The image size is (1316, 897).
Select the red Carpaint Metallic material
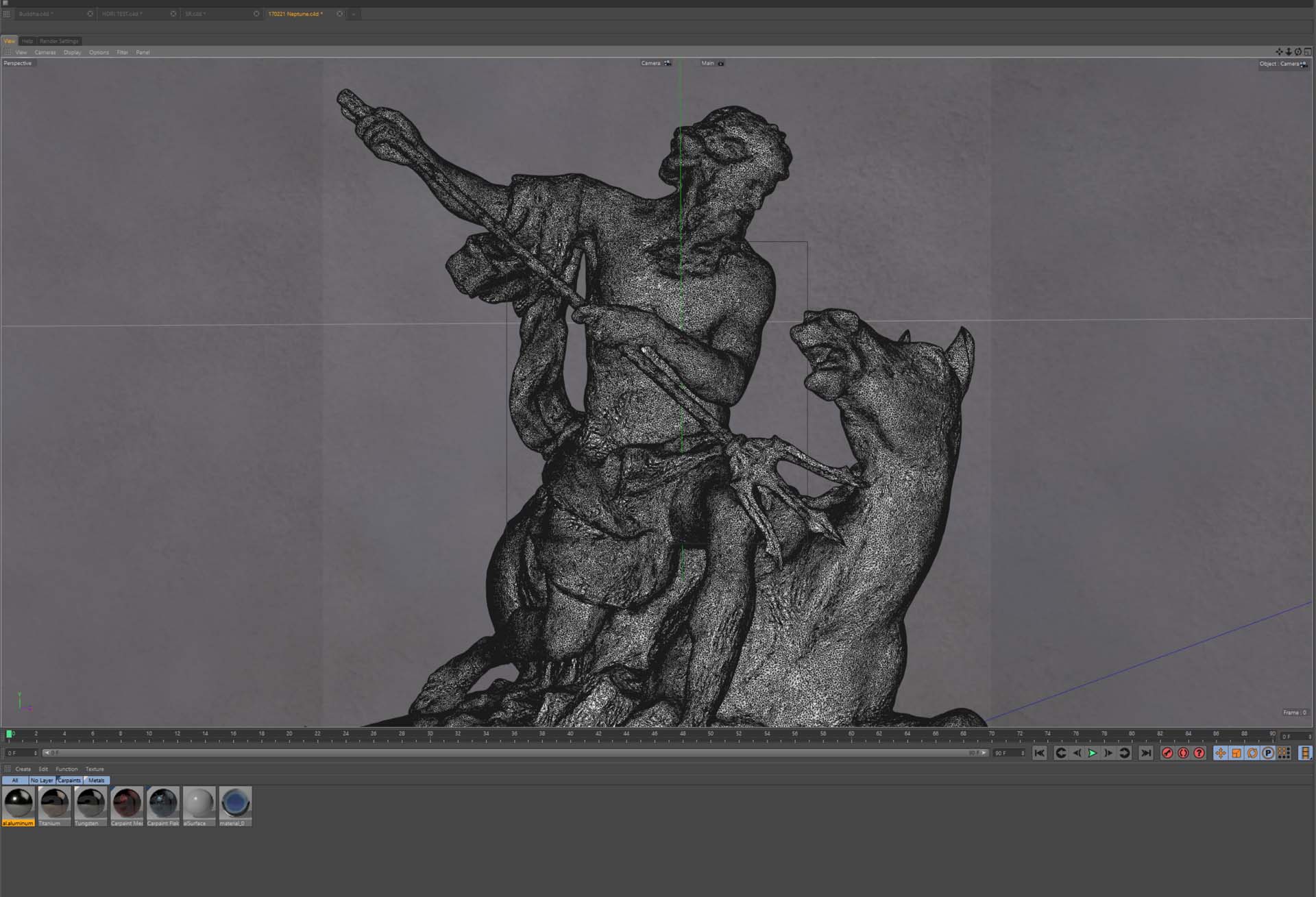click(x=127, y=807)
